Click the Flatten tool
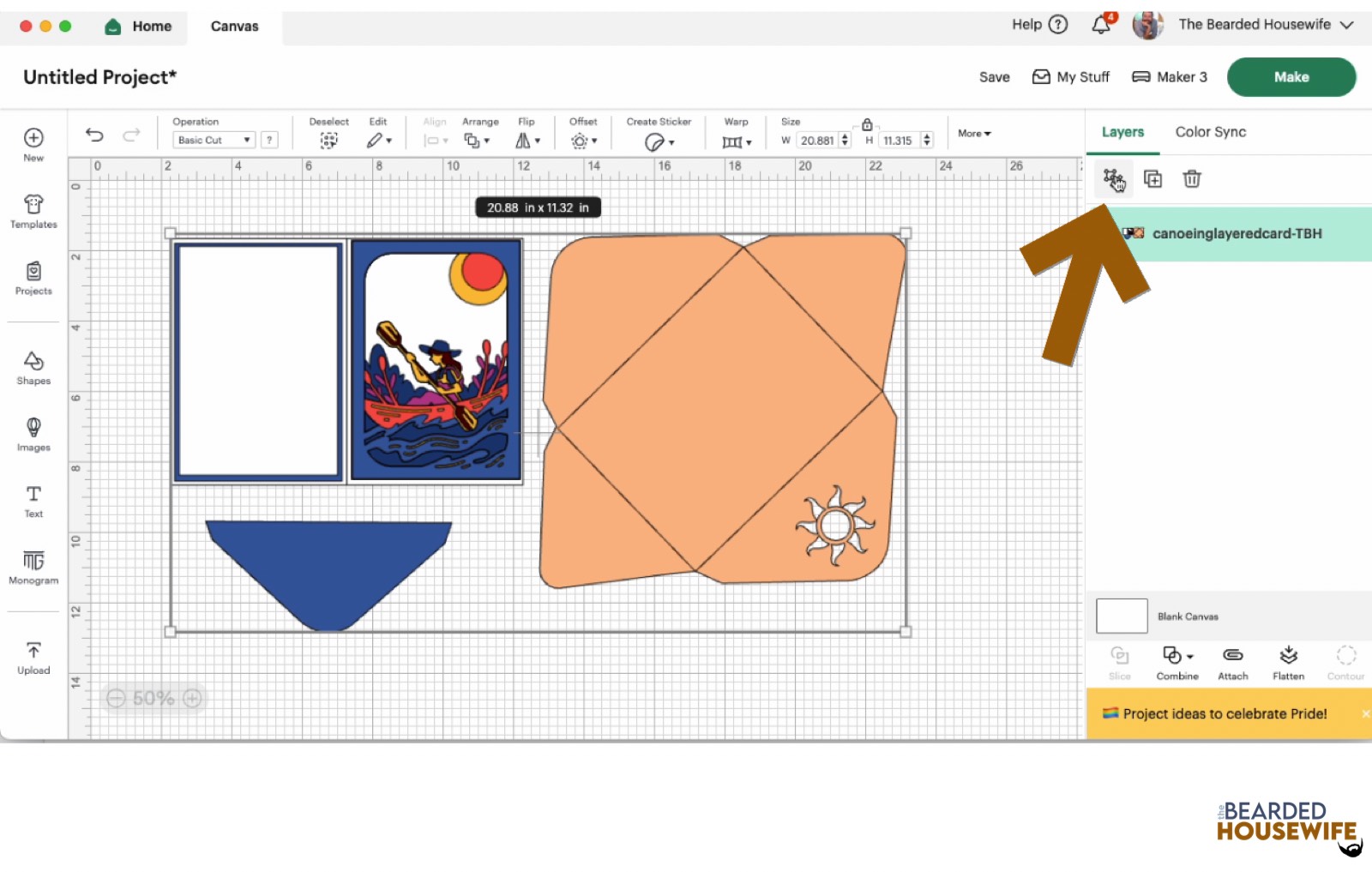The width and height of the screenshot is (1372, 872). (x=1288, y=663)
